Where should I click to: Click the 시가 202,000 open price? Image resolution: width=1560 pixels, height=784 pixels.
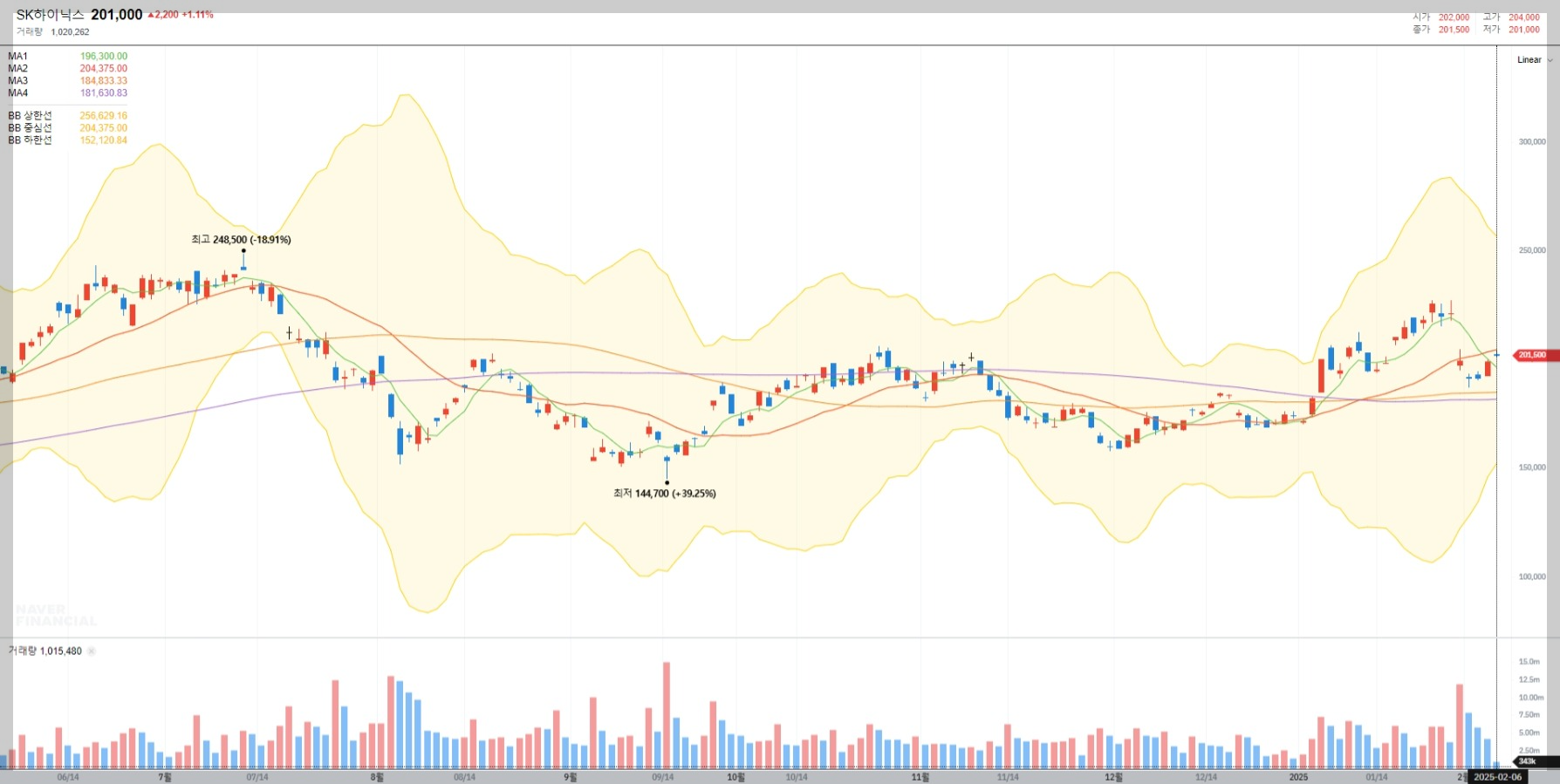click(x=1441, y=17)
